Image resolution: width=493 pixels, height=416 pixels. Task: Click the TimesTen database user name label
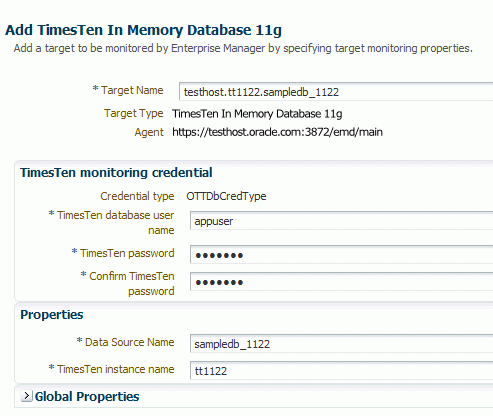(x=116, y=222)
